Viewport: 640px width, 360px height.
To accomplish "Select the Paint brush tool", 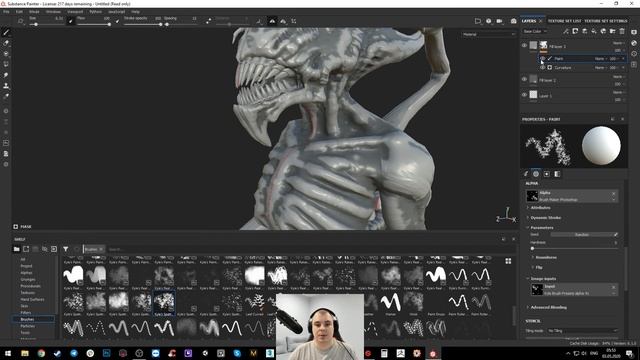I will point(6,32).
